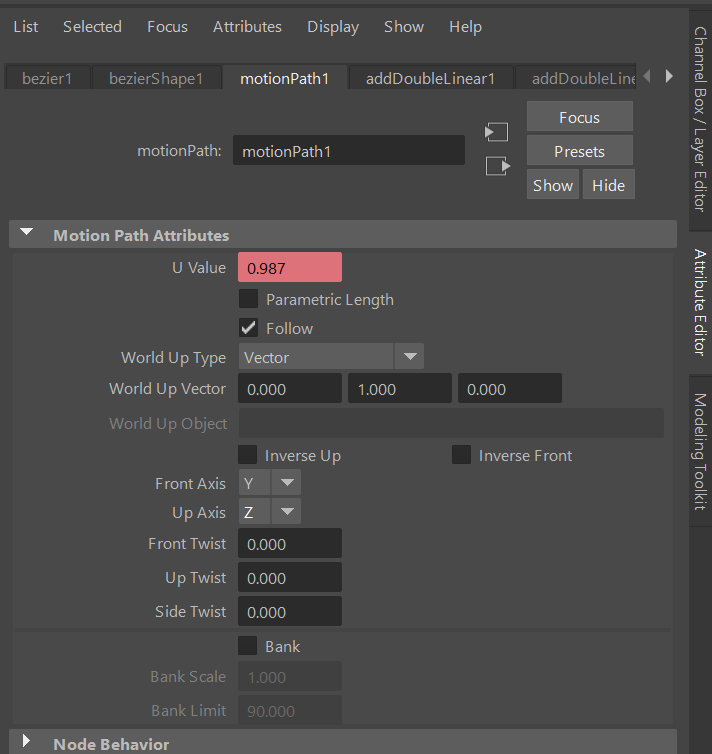Open the Channel Box / Layer Editor side tab
The height and width of the screenshot is (754, 712).
pos(700,119)
